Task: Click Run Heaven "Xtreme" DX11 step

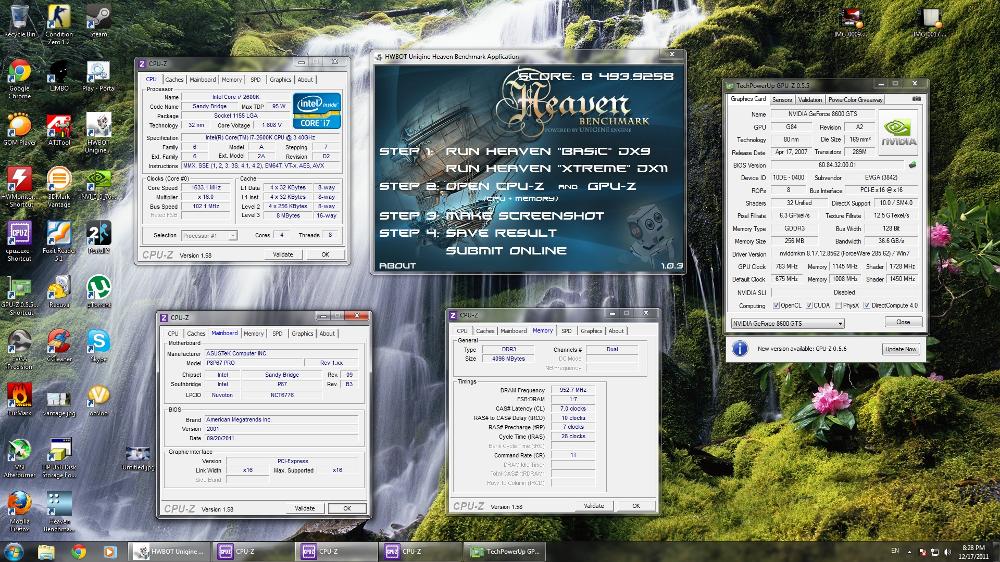Action: (557, 169)
